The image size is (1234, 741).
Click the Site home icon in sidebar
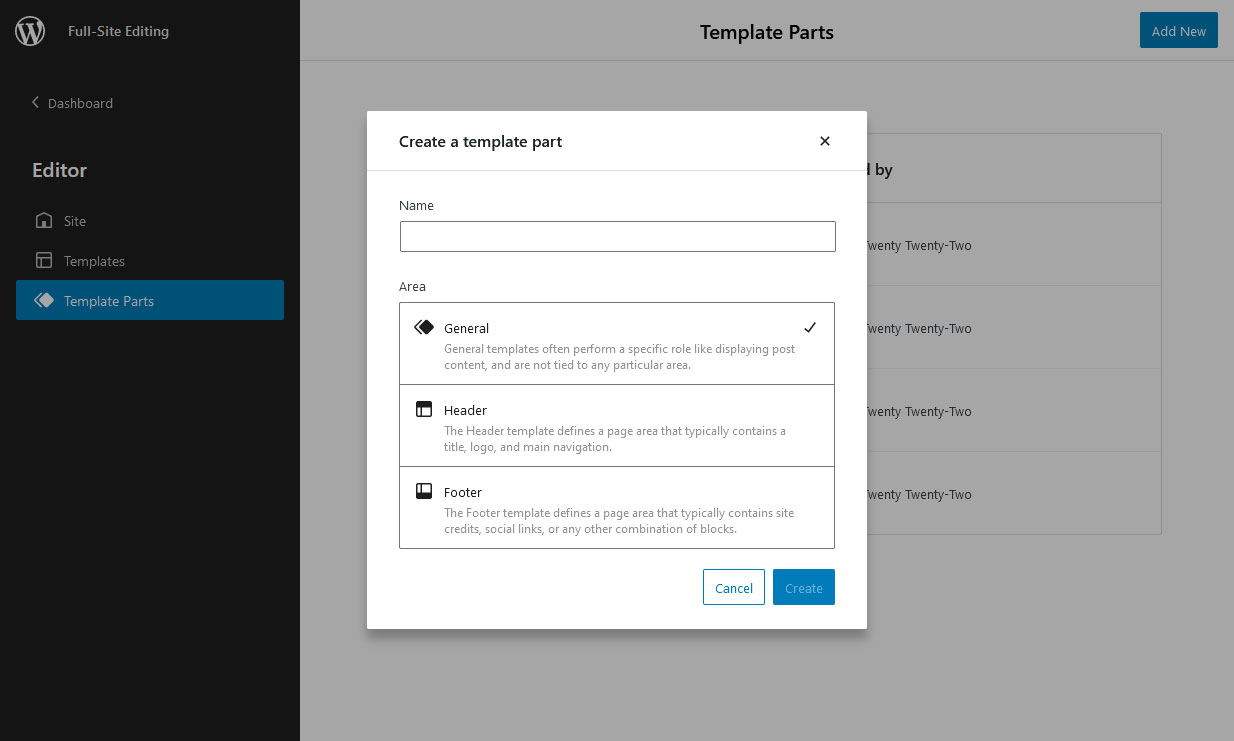coord(44,220)
